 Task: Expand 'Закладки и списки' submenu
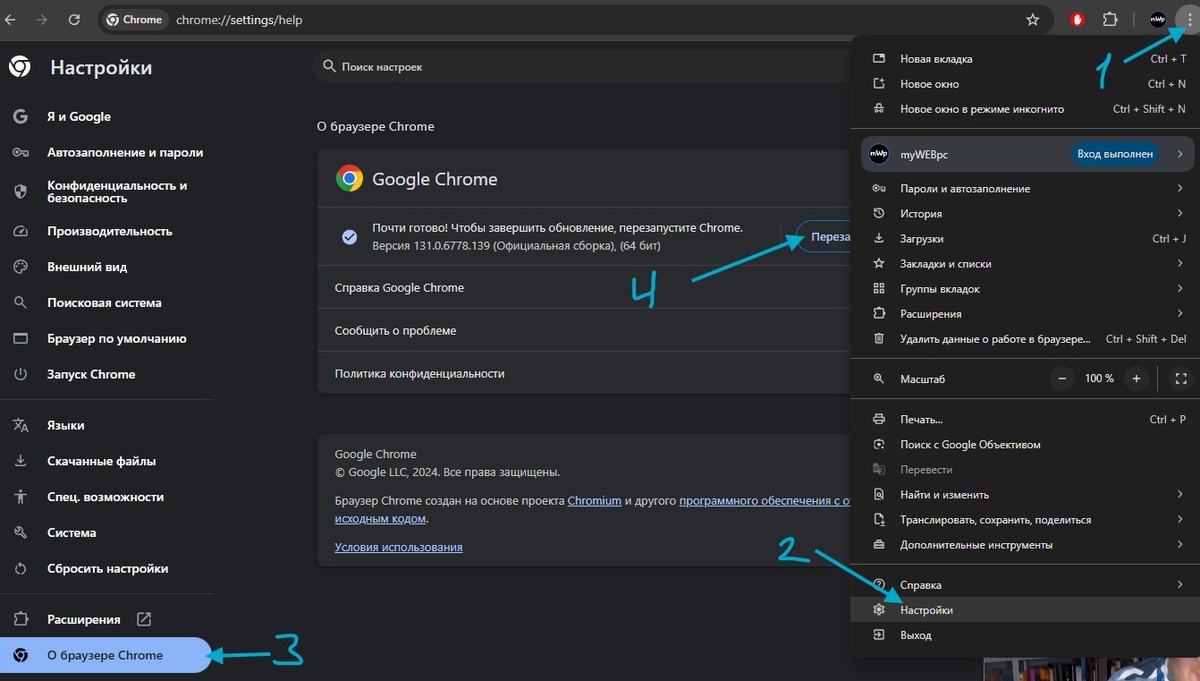pos(1023,264)
